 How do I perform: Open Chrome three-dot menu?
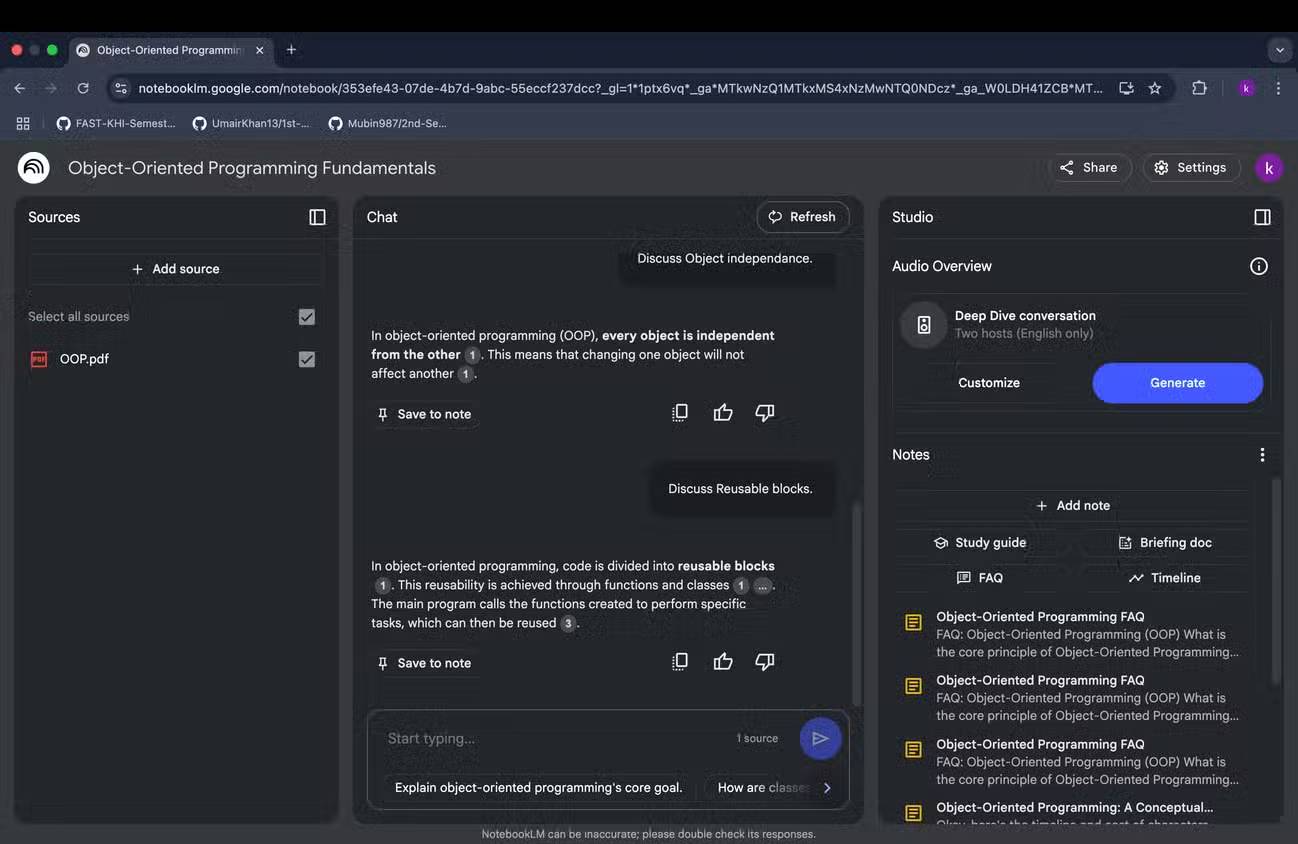[x=1278, y=88]
